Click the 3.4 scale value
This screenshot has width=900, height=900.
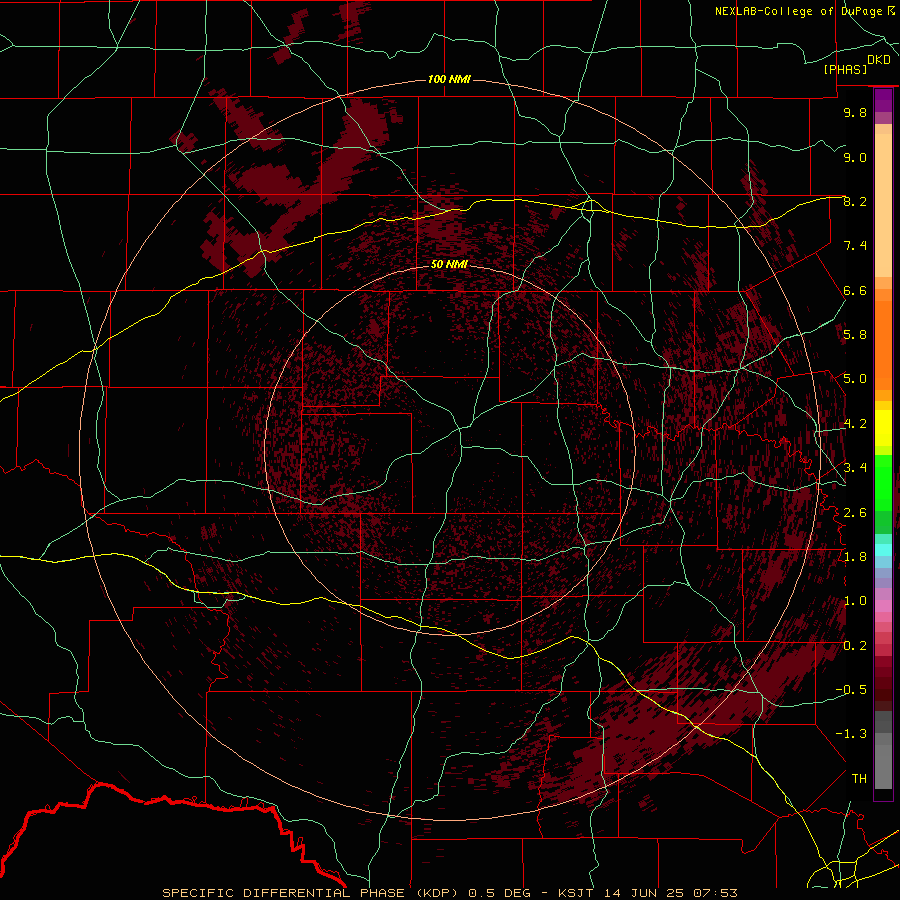855,468
